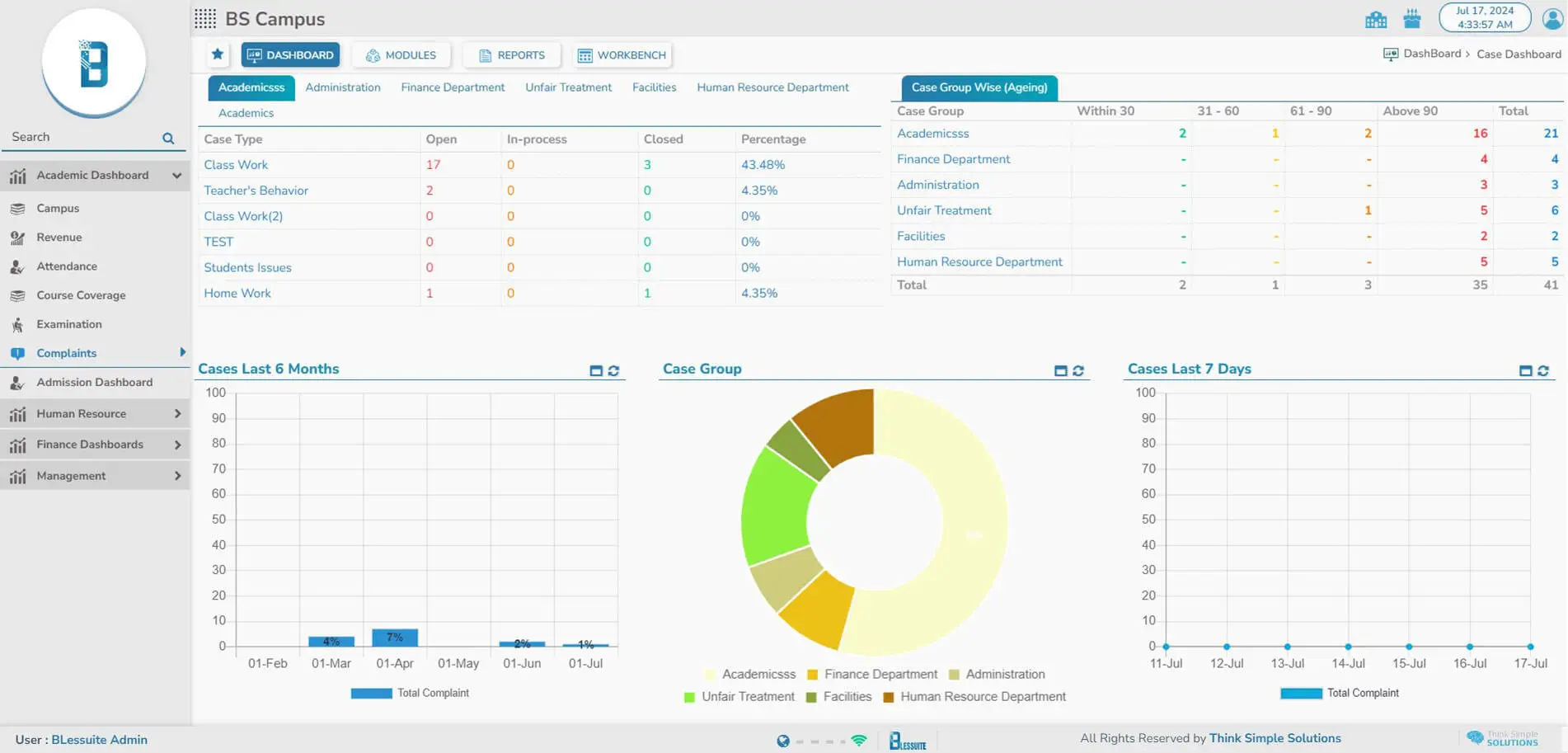This screenshot has width=1568, height=753.
Task: Refresh the Cases Last 7 Days chart
Action: [x=1543, y=371]
